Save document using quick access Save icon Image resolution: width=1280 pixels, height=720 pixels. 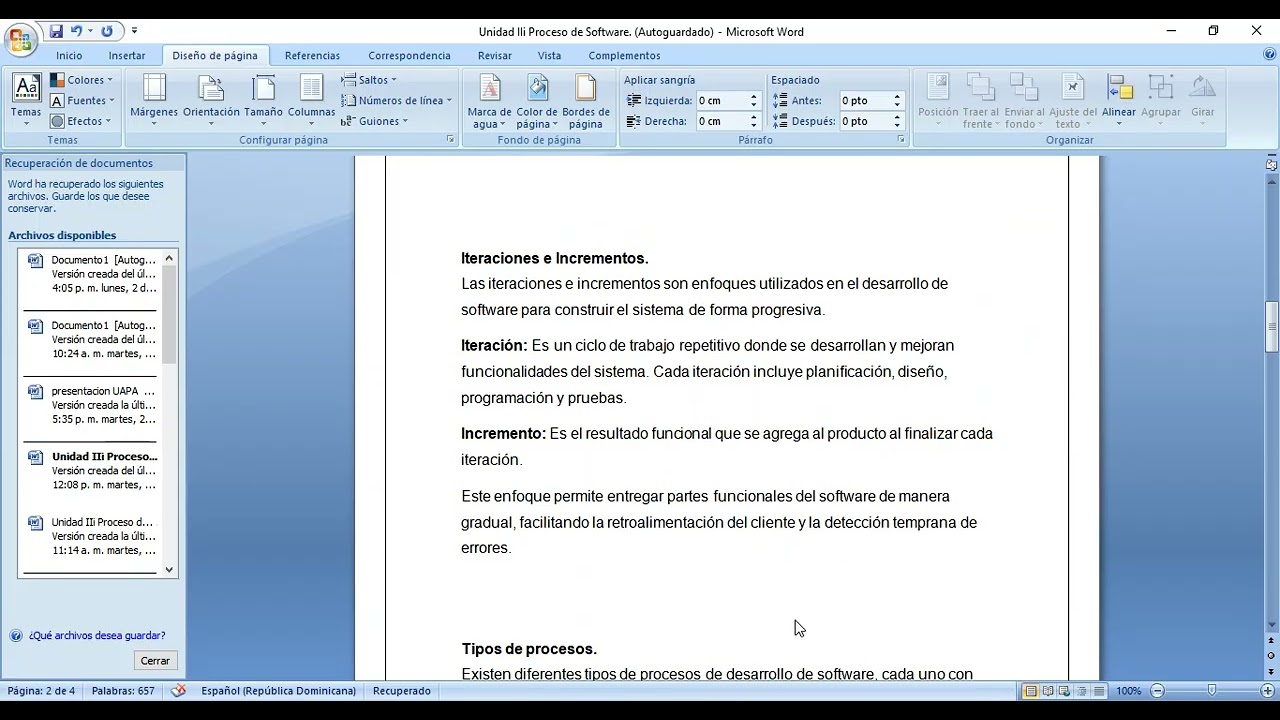pyautogui.click(x=56, y=31)
